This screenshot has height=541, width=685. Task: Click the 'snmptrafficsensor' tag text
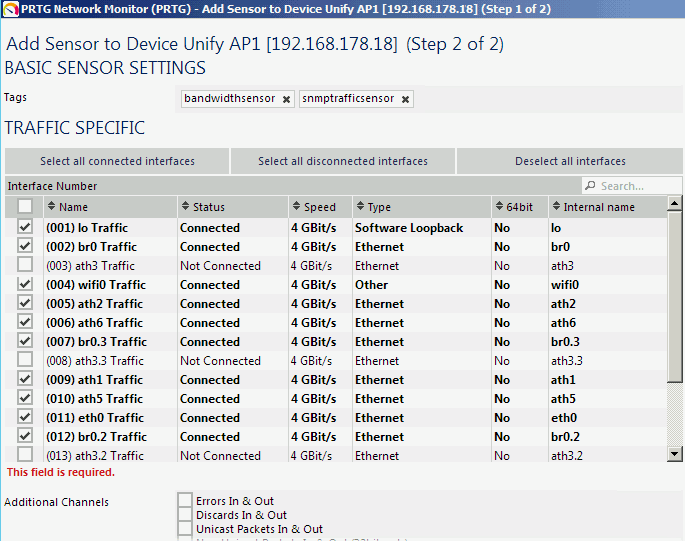tap(348, 98)
